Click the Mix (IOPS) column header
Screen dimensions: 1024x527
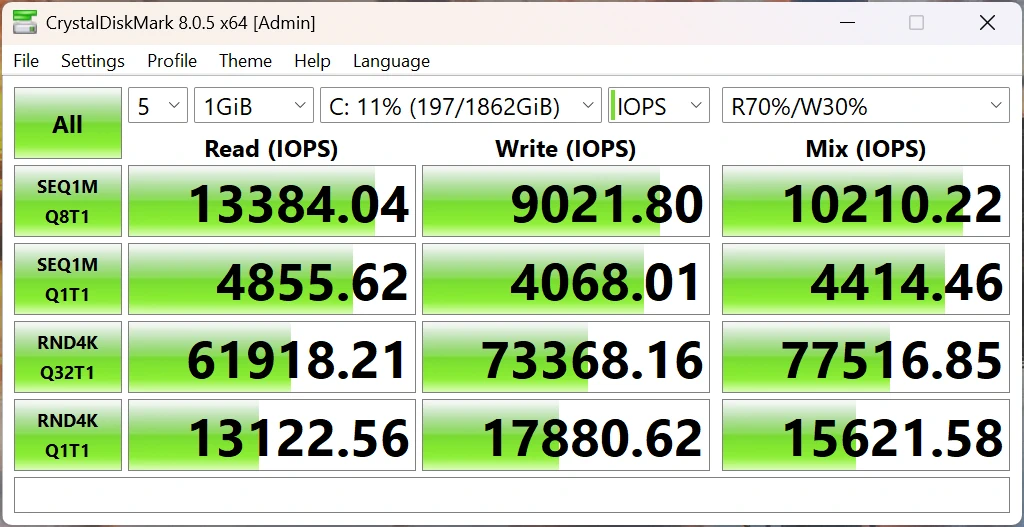866,149
